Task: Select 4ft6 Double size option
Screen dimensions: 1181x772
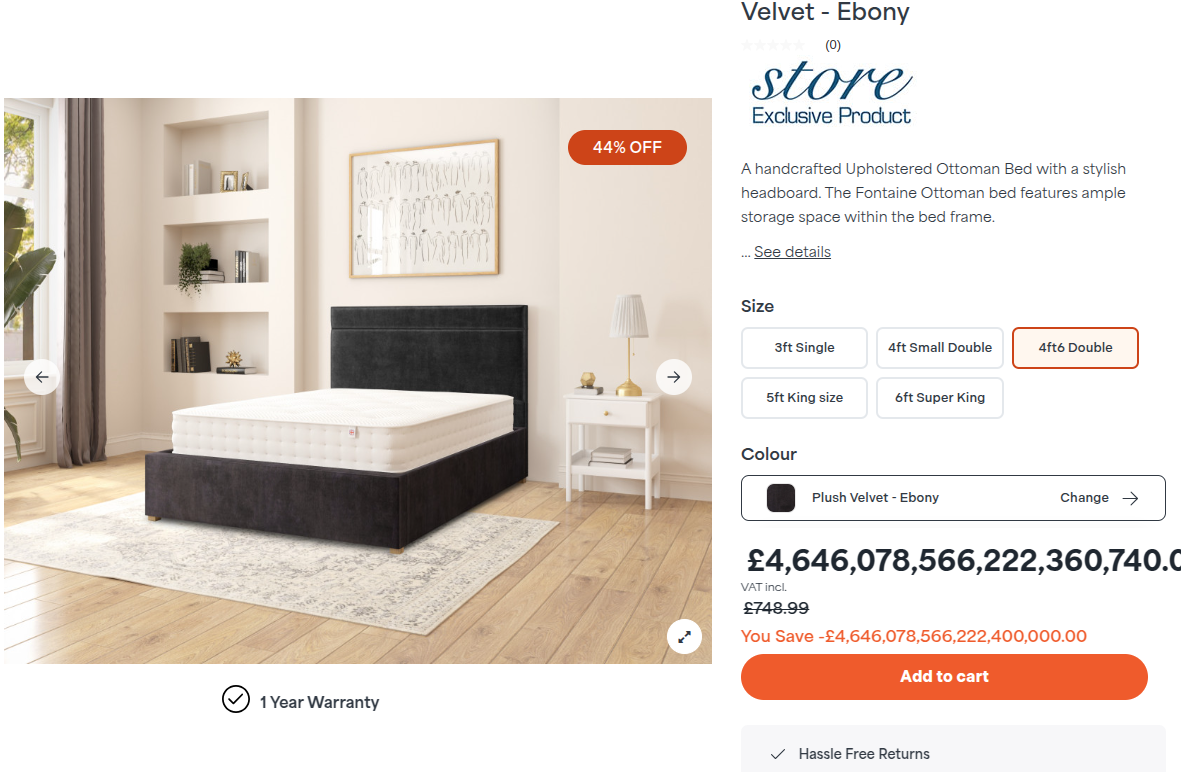Action: point(1075,348)
